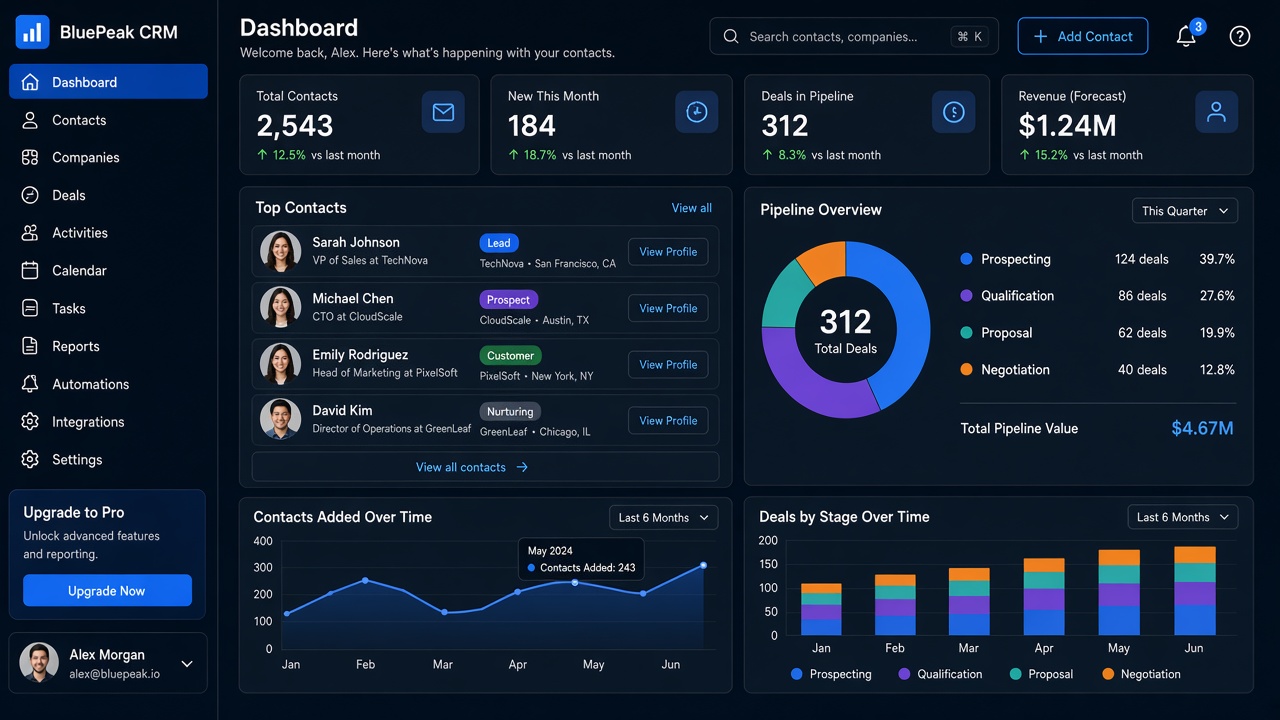Image resolution: width=1280 pixels, height=720 pixels.
Task: Click clock icon on New This Month card
Action: pos(697,113)
